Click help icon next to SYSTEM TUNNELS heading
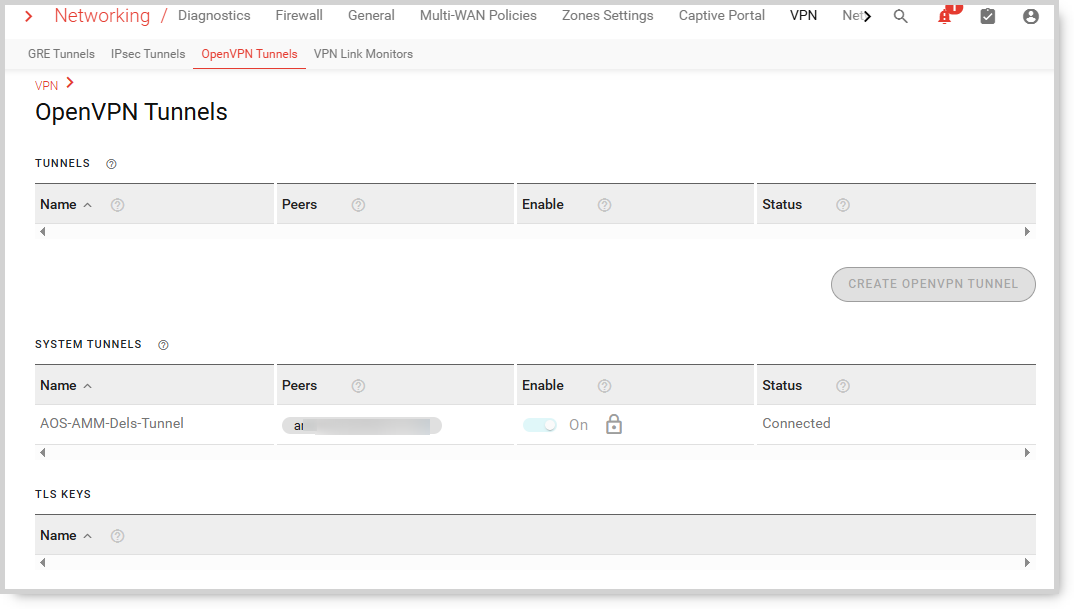 [163, 345]
